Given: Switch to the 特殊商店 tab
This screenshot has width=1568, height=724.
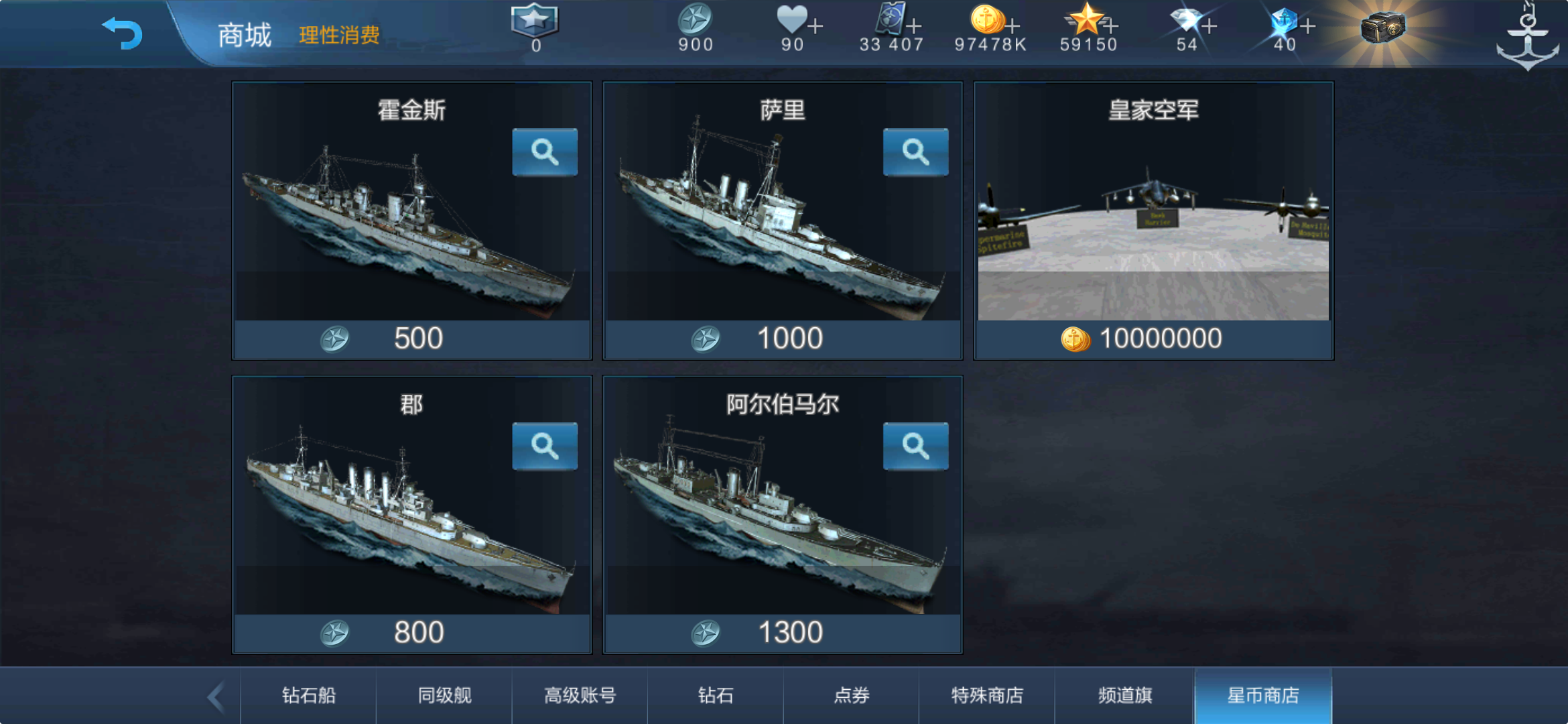Looking at the screenshot, I should pos(987,696).
